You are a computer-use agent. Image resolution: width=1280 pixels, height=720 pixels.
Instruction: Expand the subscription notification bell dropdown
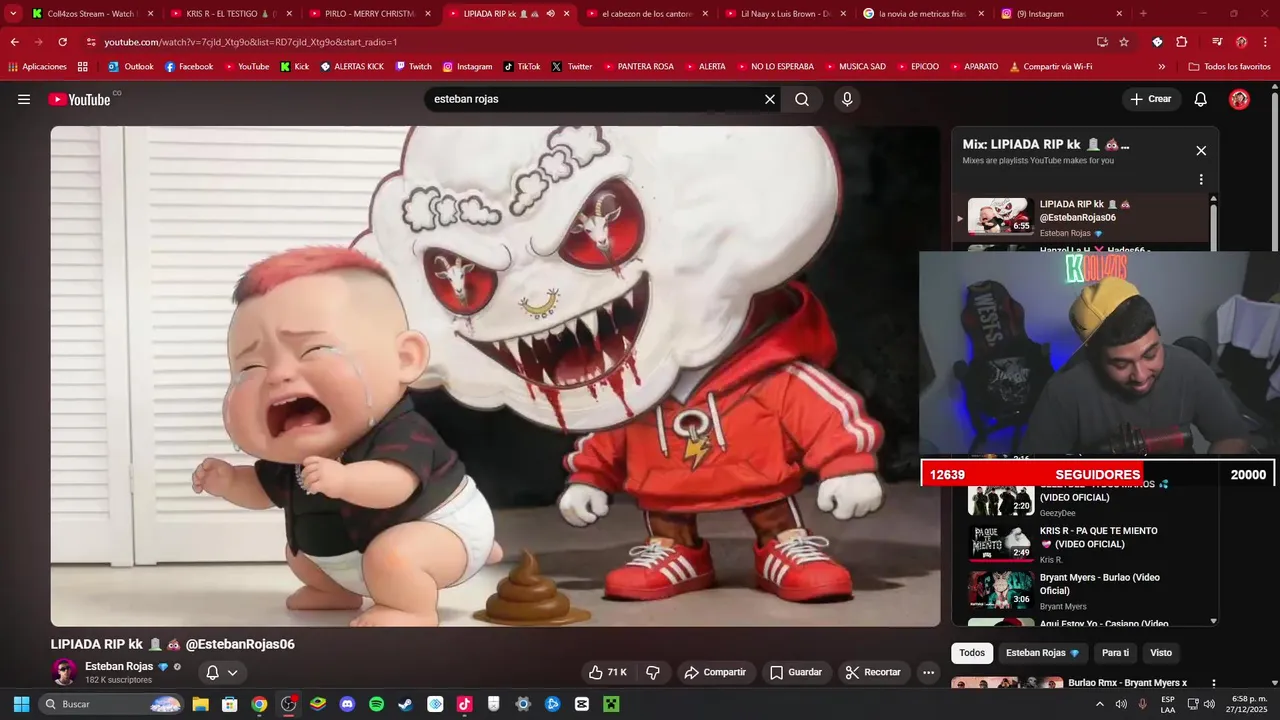(222, 672)
